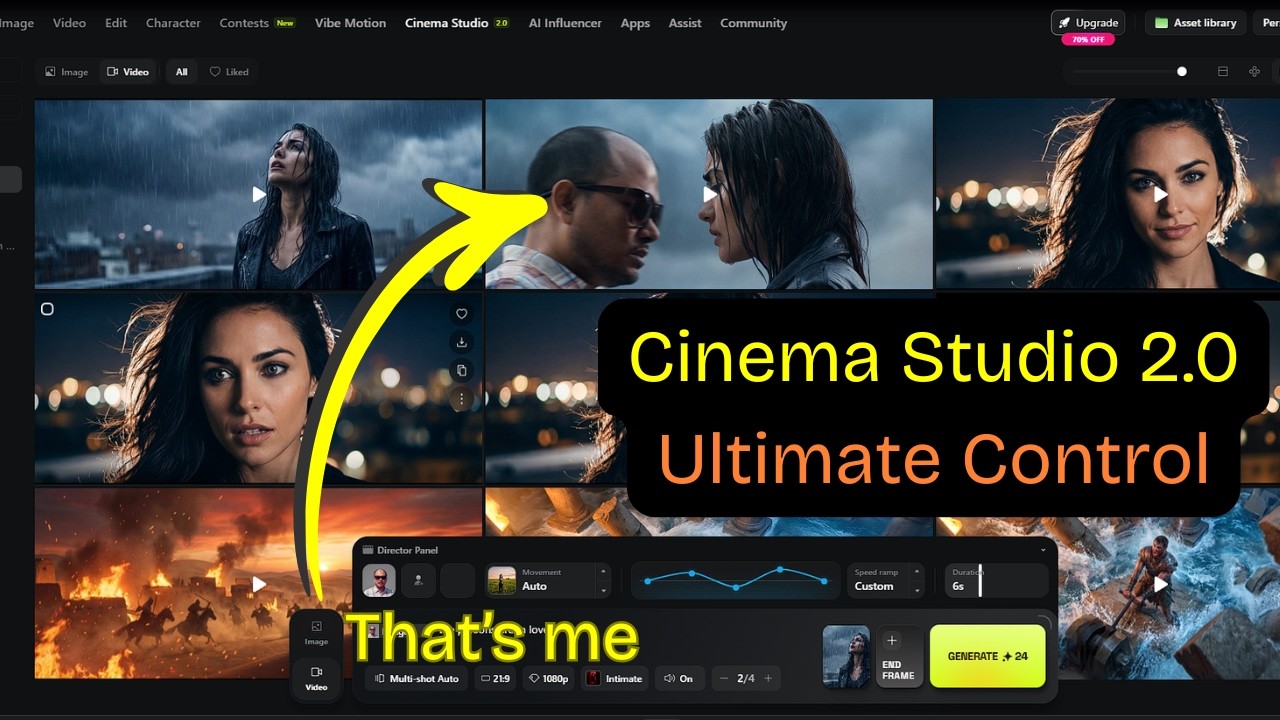This screenshot has width=1280, height=720.
Task: Change the 1080p resolution
Action: 549,678
